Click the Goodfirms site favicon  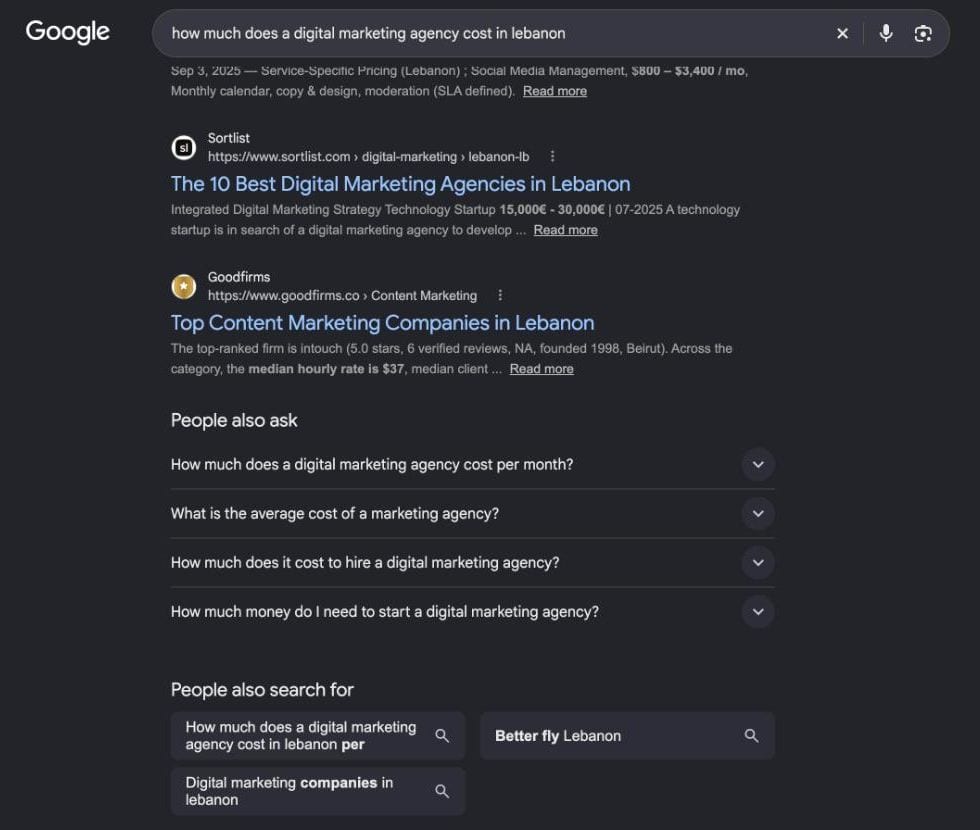184,286
